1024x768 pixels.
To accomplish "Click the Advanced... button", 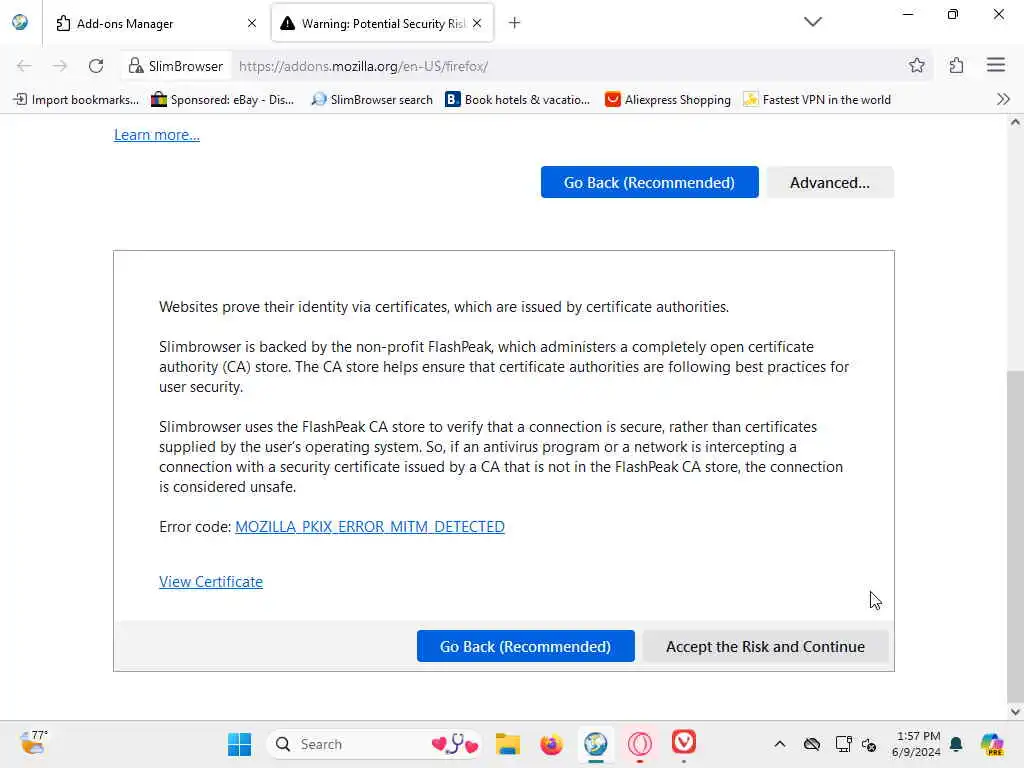I will pos(829,182).
